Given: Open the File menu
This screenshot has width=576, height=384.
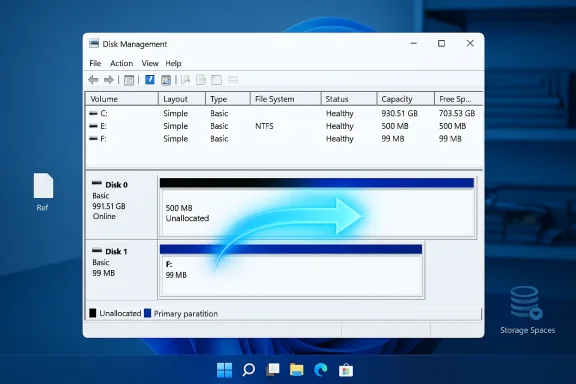Looking at the screenshot, I should (95, 63).
